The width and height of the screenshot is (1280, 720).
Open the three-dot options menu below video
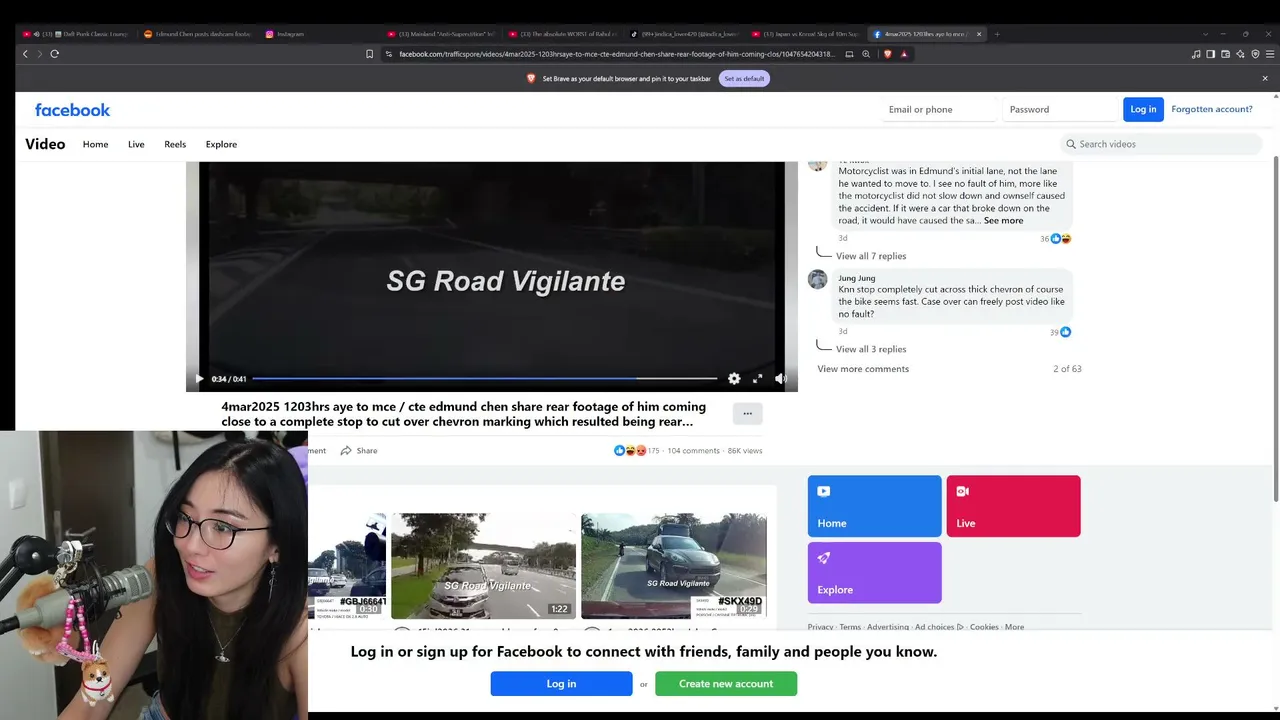(x=747, y=413)
